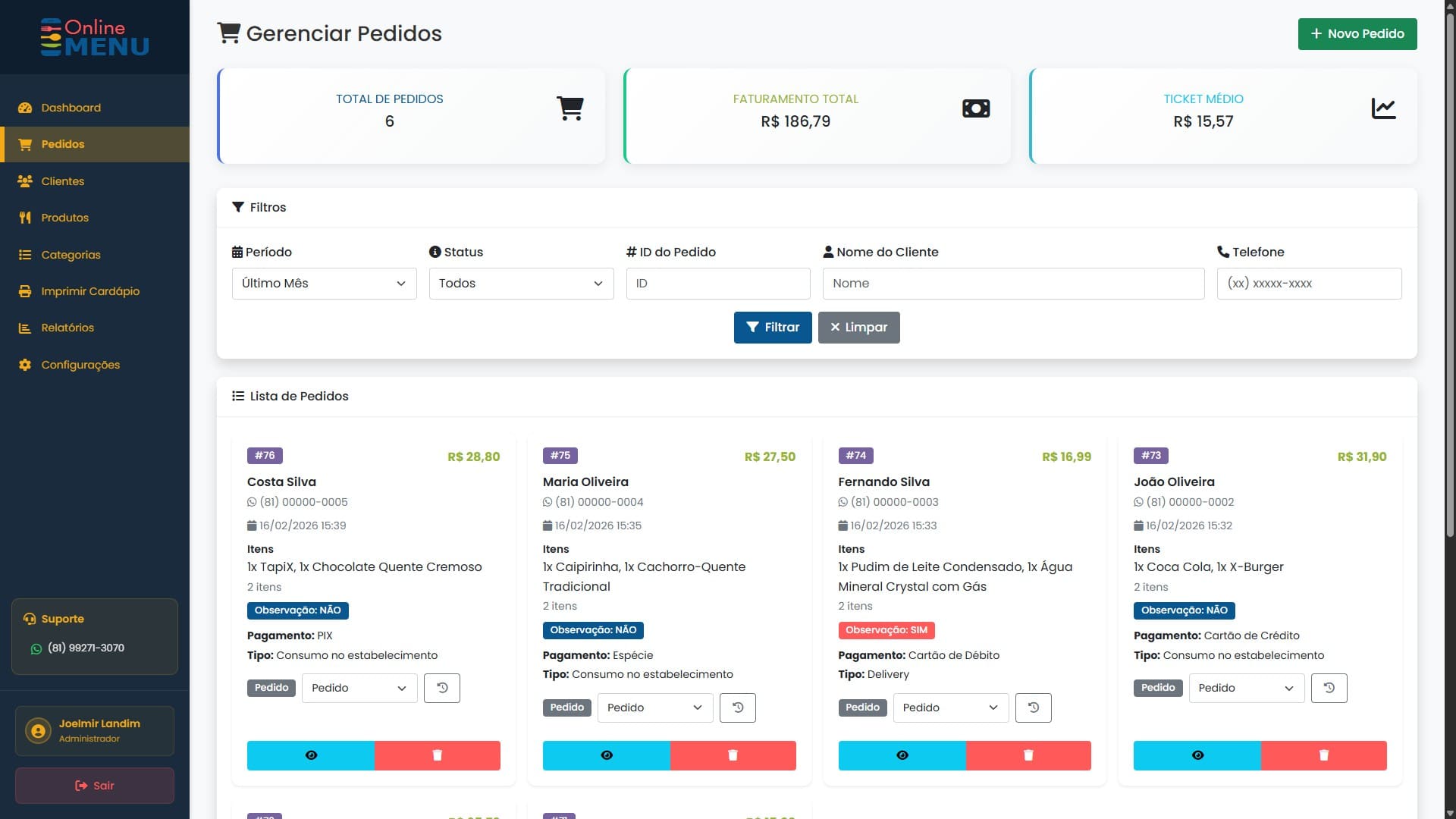The height and width of the screenshot is (819, 1456).
Task: Open the Categorias section
Action: (x=71, y=255)
